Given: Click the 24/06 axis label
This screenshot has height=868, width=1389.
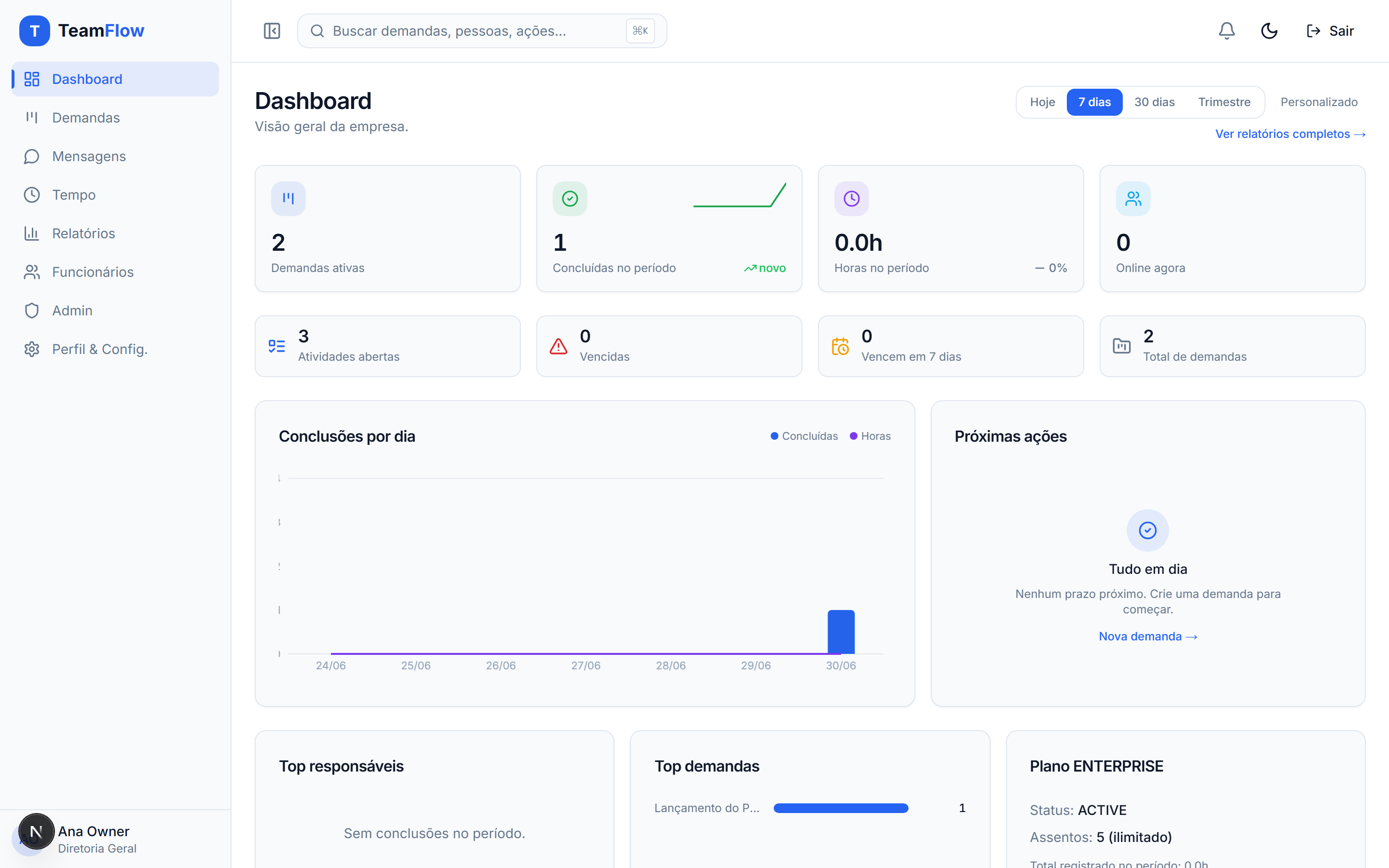Looking at the screenshot, I should click(x=330, y=665).
